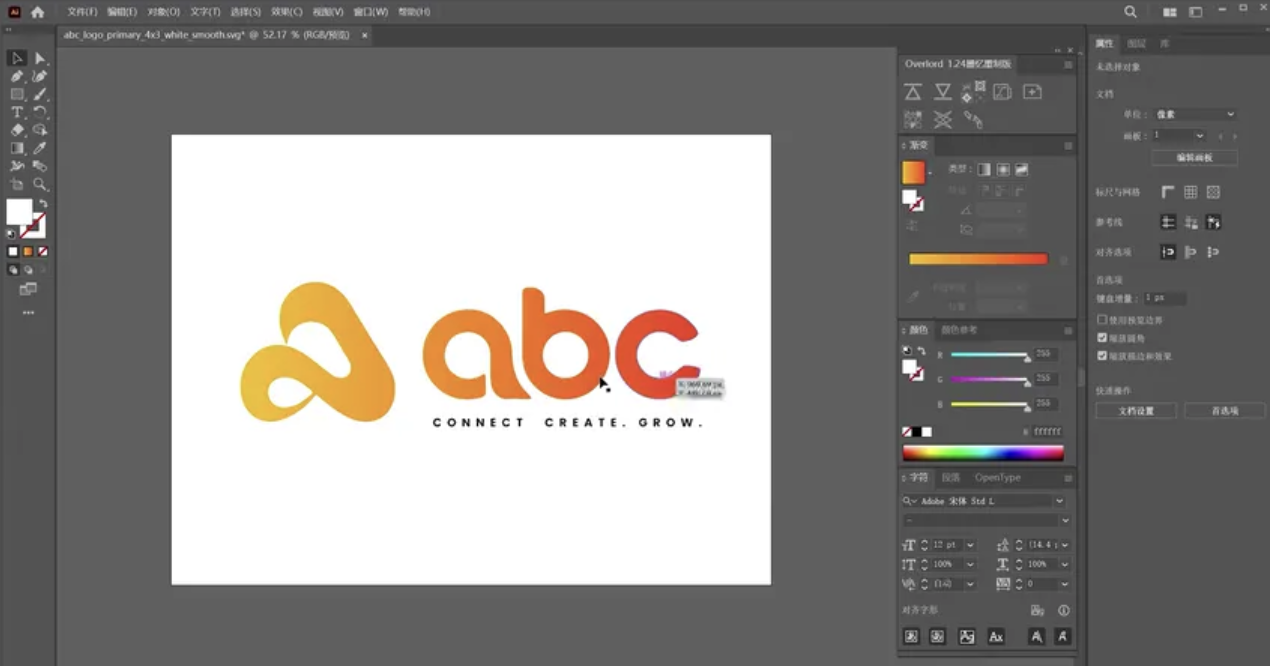Pick a color from spectrum bar
The image size is (1270, 666).
[983, 453]
